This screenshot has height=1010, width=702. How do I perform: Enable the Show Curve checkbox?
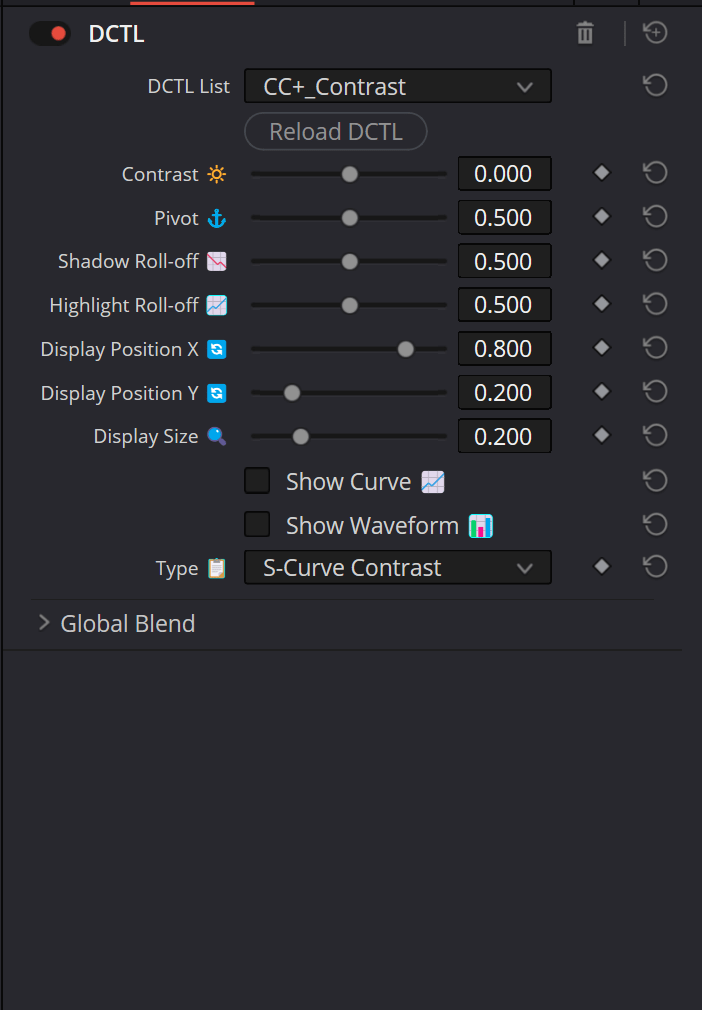click(257, 480)
